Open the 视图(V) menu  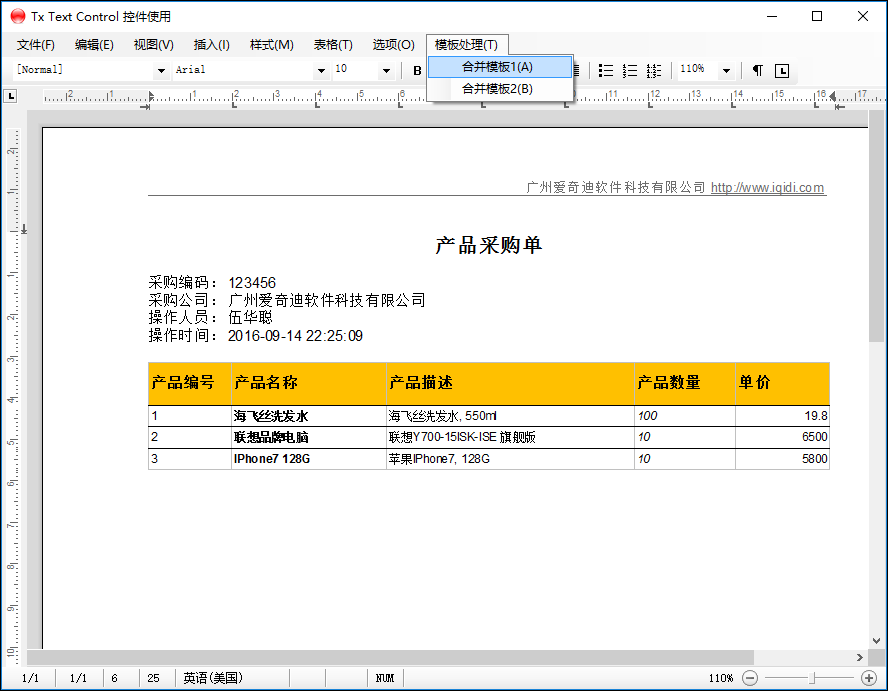pos(153,45)
